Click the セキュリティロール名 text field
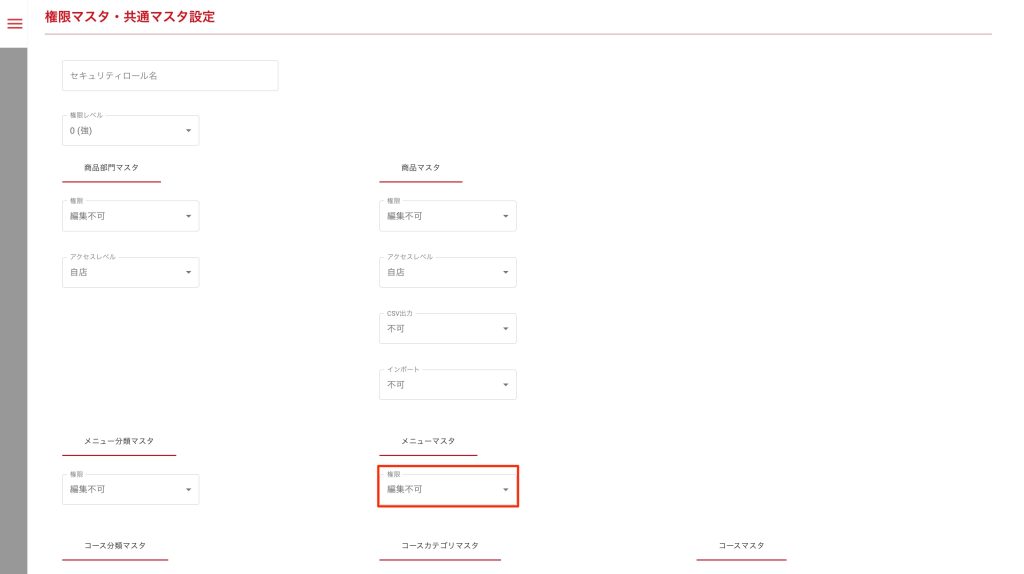The height and width of the screenshot is (574, 1024). point(170,76)
